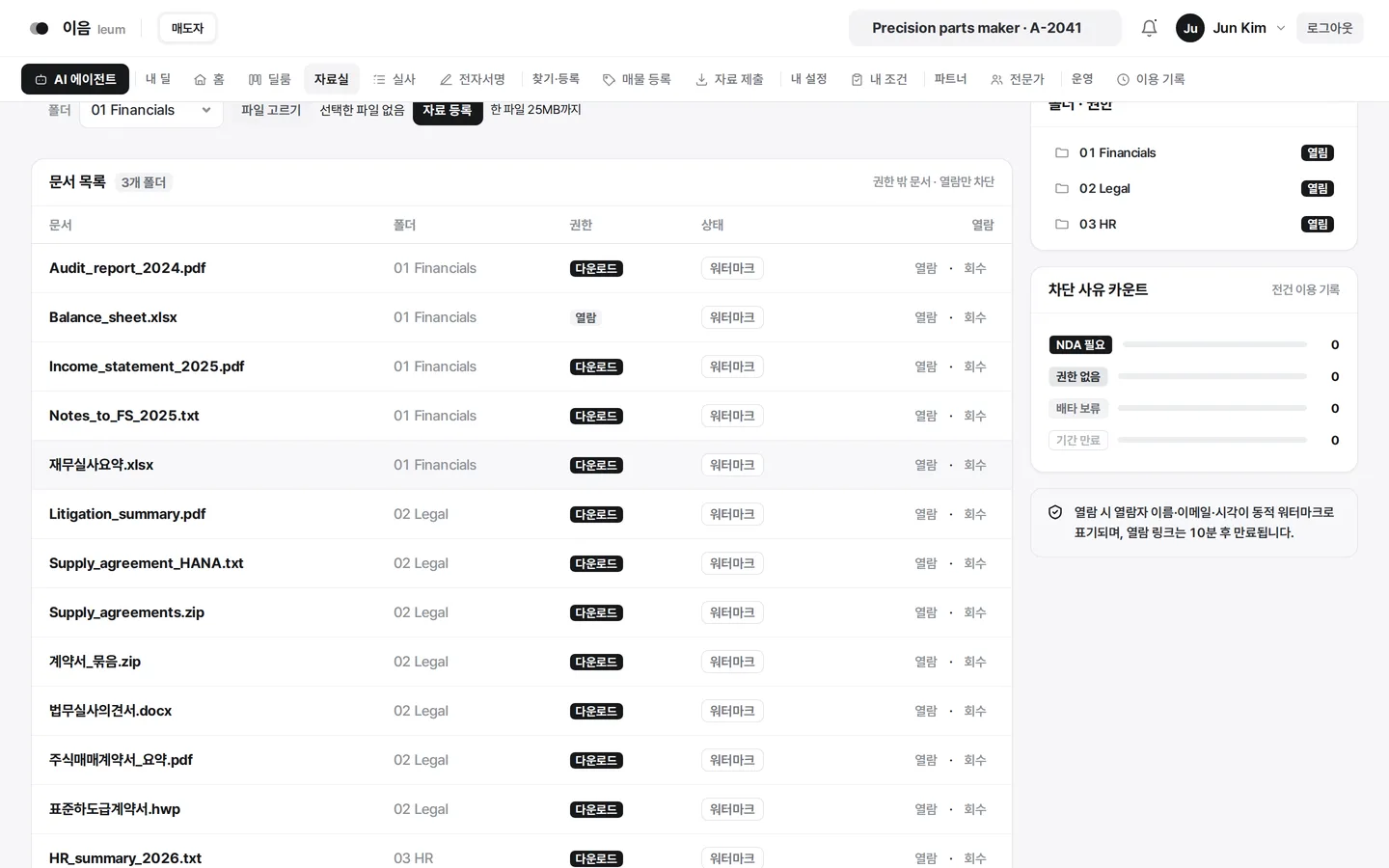
Task: Click the Precision parts maker · A-2041 pill
Action: point(985,28)
